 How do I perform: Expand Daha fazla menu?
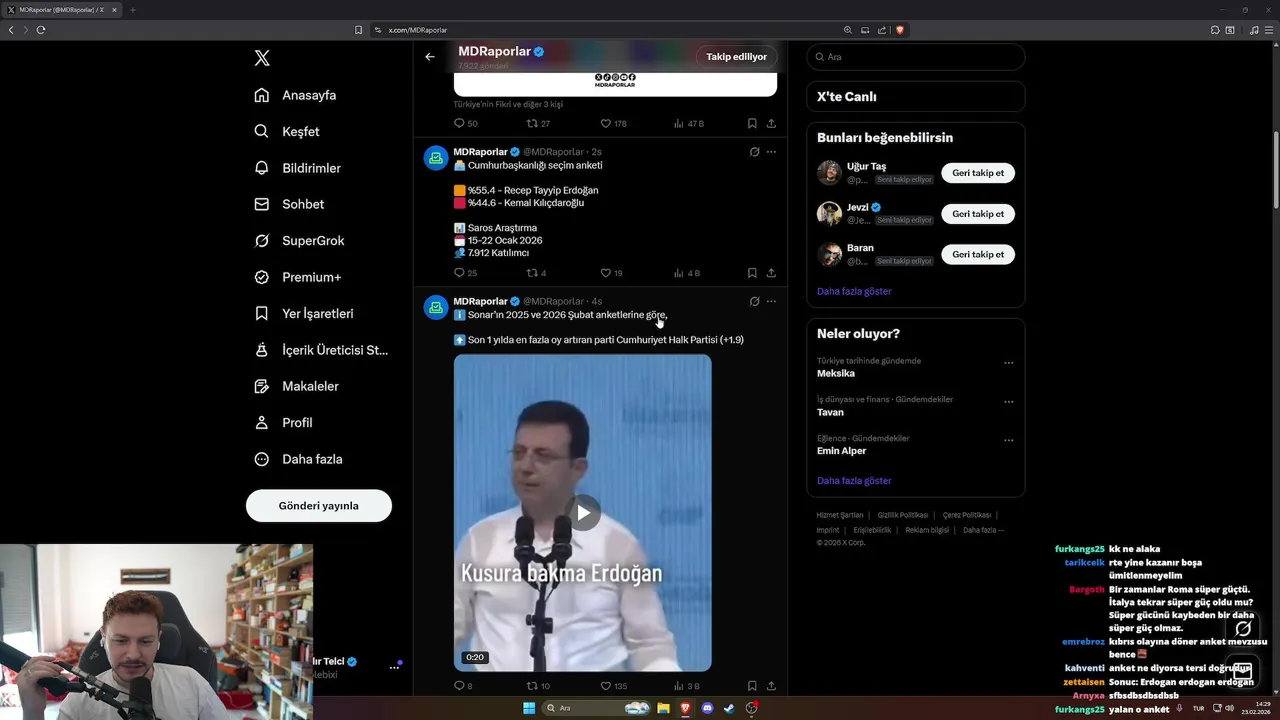point(298,459)
